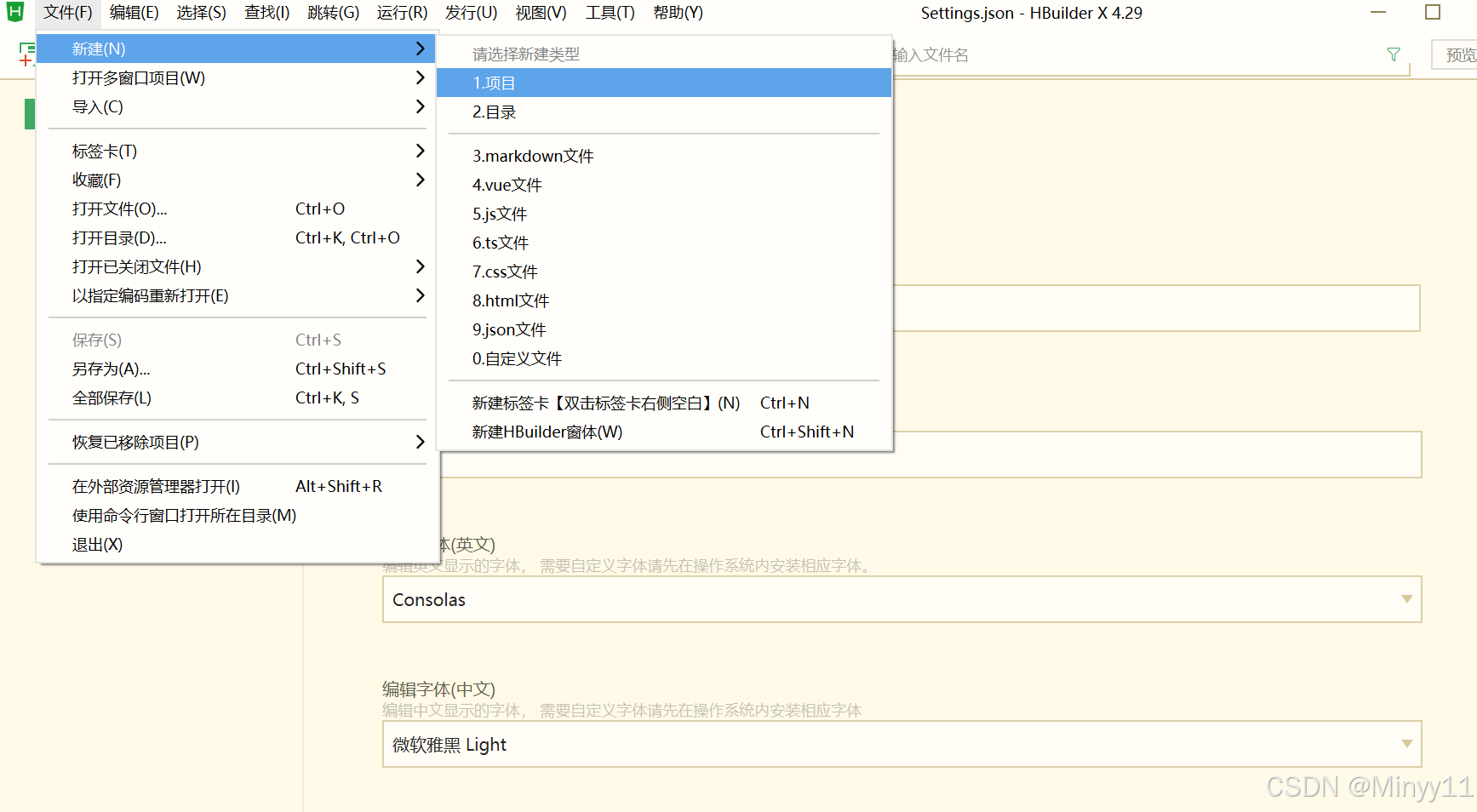Open the 视图(V) menu

click(x=541, y=13)
